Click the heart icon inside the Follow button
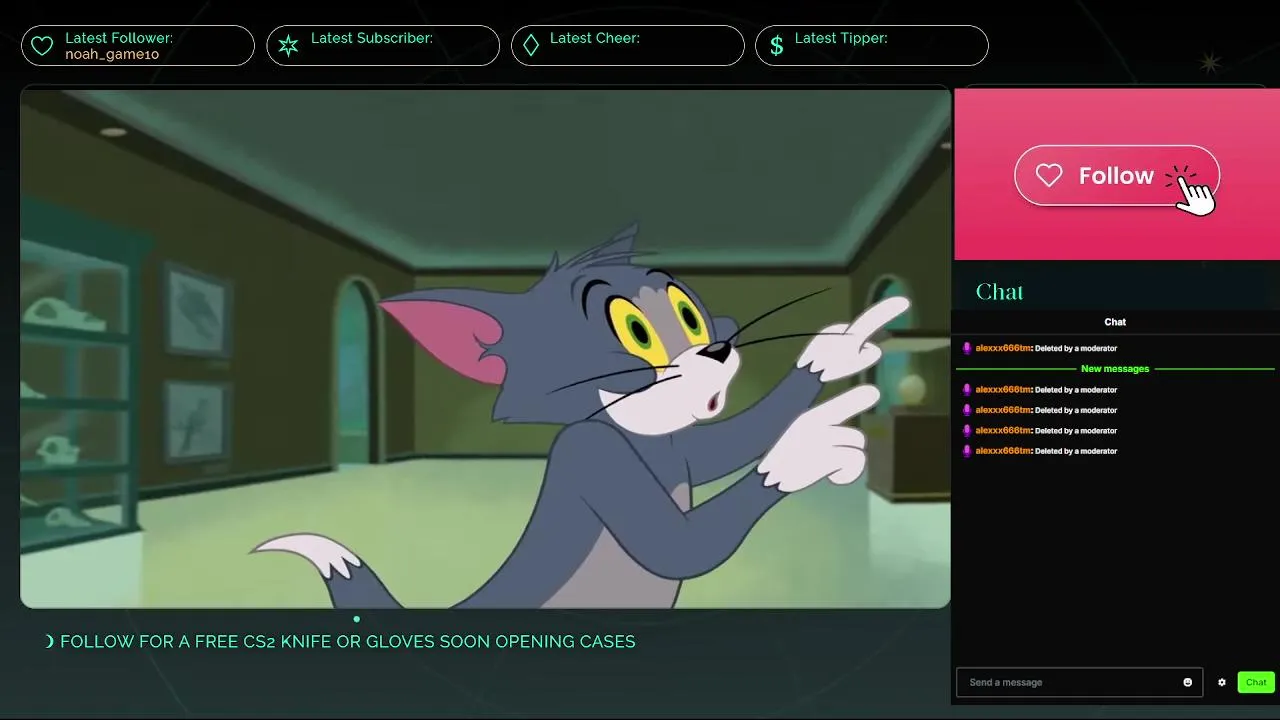 point(1049,176)
